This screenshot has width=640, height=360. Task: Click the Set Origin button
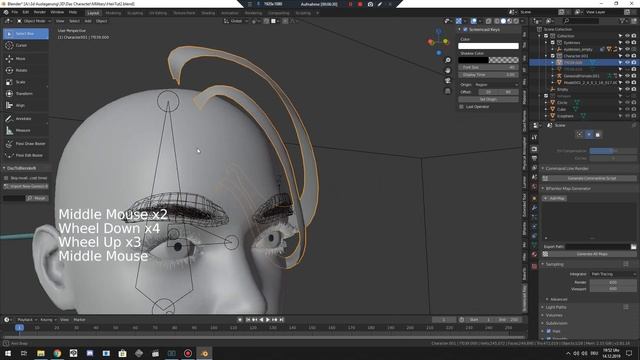488,100
